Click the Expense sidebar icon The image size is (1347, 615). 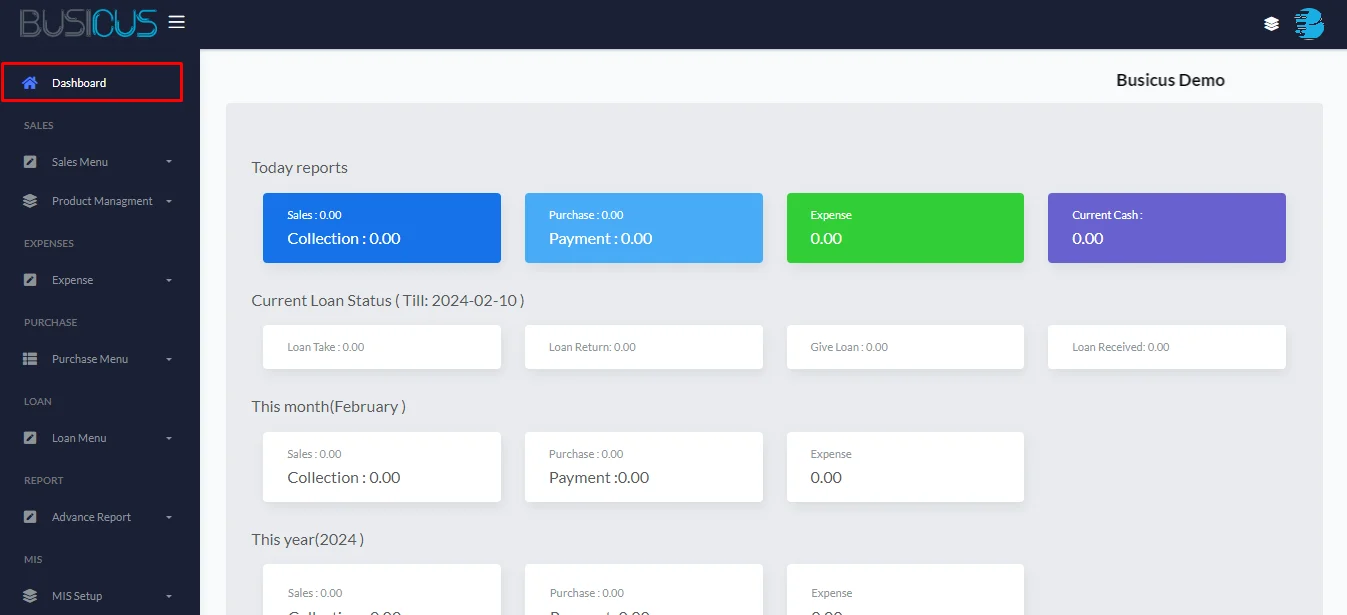point(30,280)
